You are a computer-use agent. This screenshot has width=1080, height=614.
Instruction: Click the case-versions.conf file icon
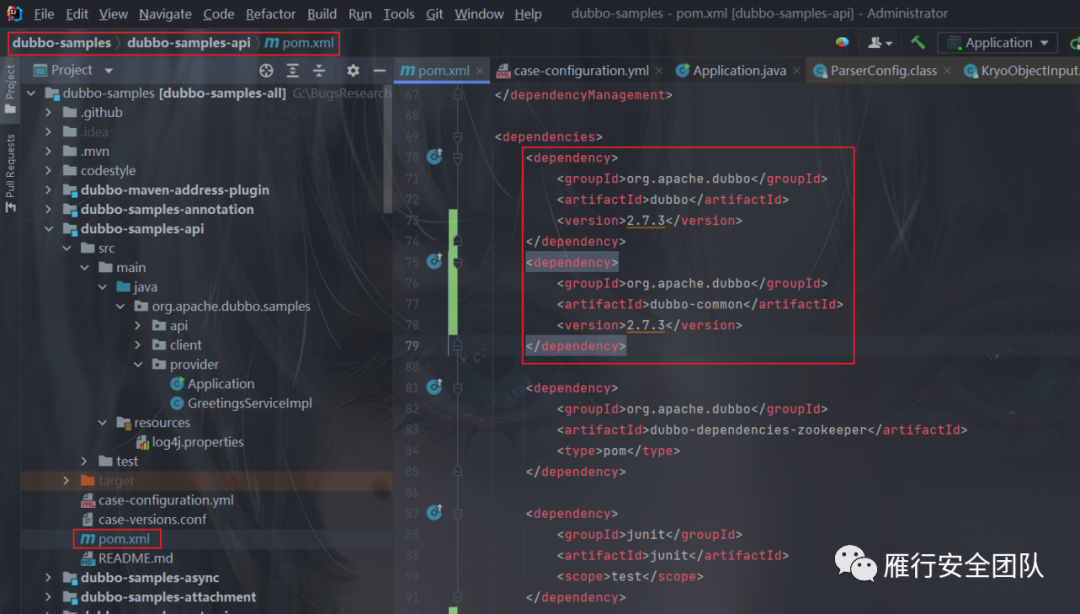[87, 520]
